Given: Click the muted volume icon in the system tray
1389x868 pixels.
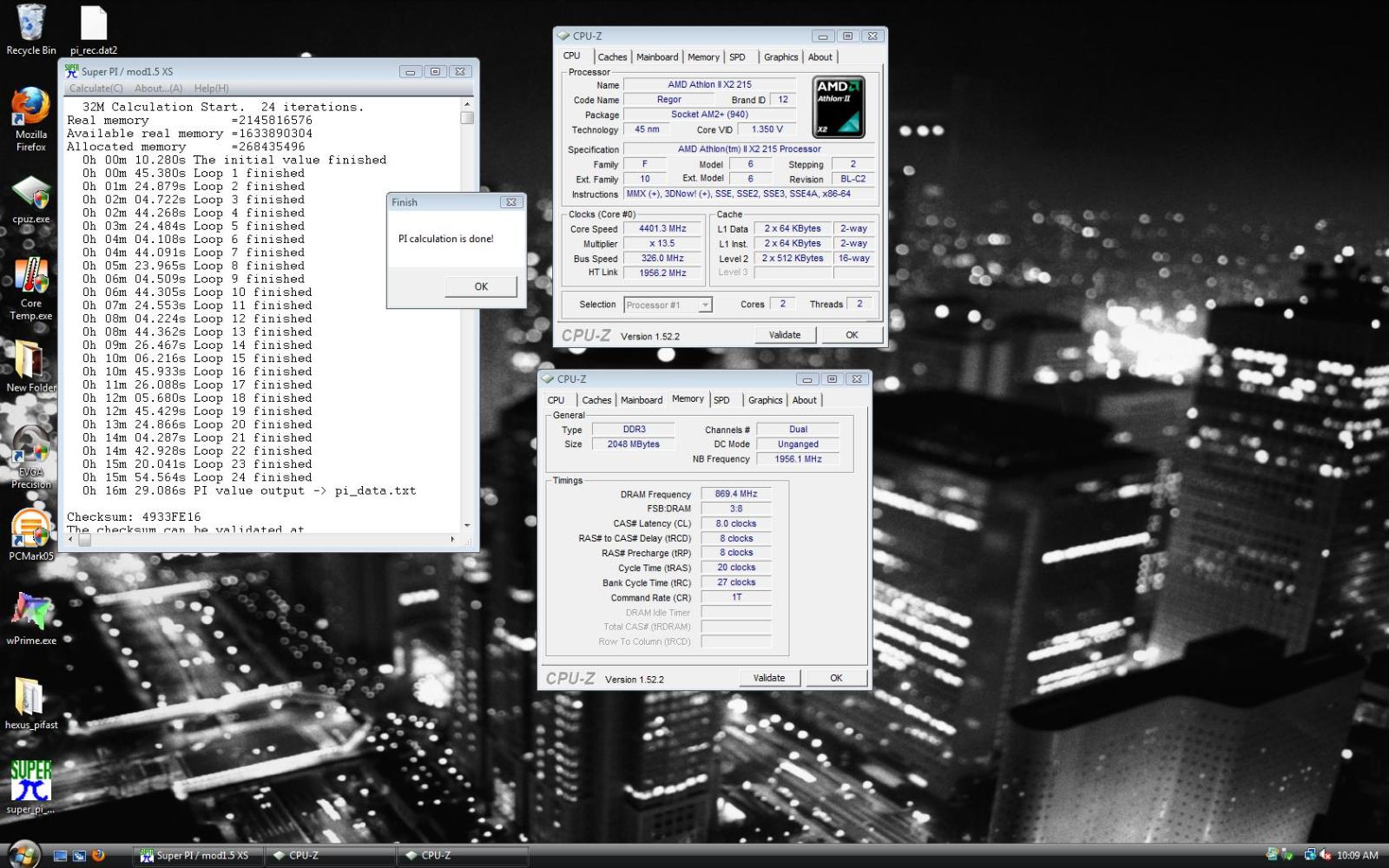Looking at the screenshot, I should 1326,855.
